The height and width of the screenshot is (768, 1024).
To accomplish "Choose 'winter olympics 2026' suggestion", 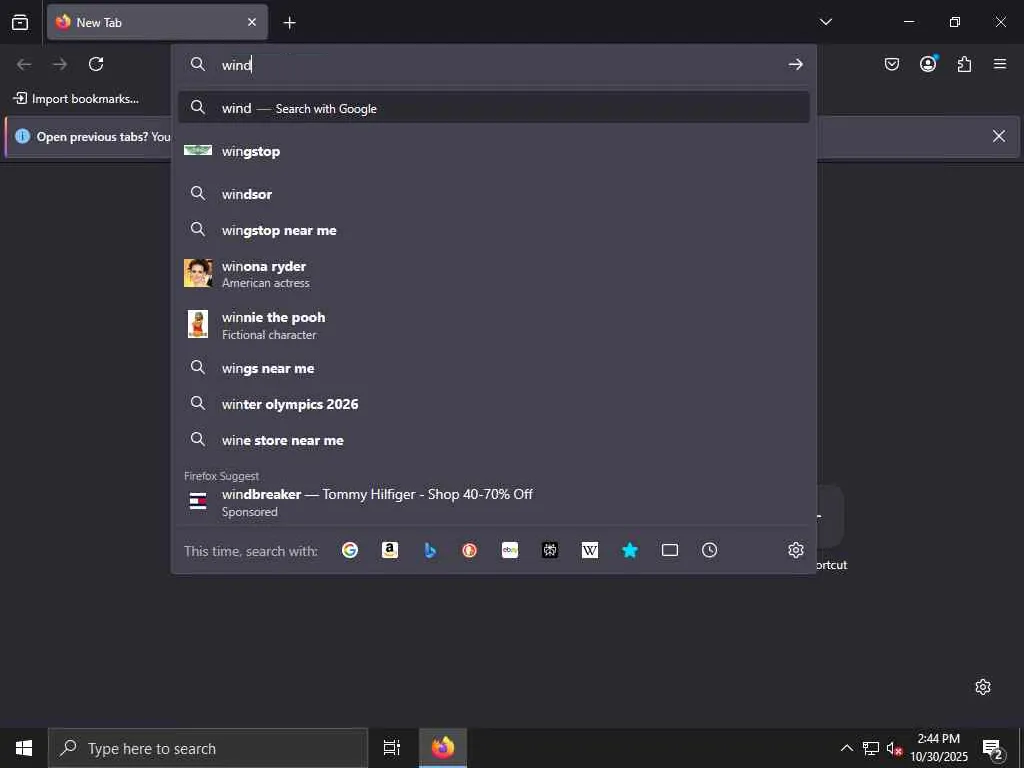I will point(494,404).
